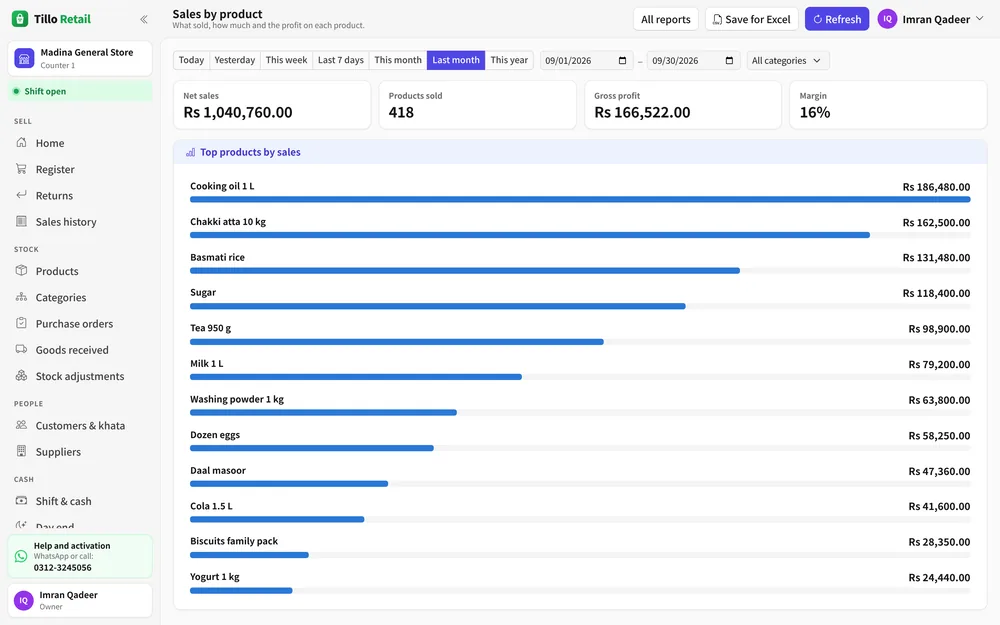Click the Shift open status badge
Screen dimensions: 1000x625
(80, 91)
